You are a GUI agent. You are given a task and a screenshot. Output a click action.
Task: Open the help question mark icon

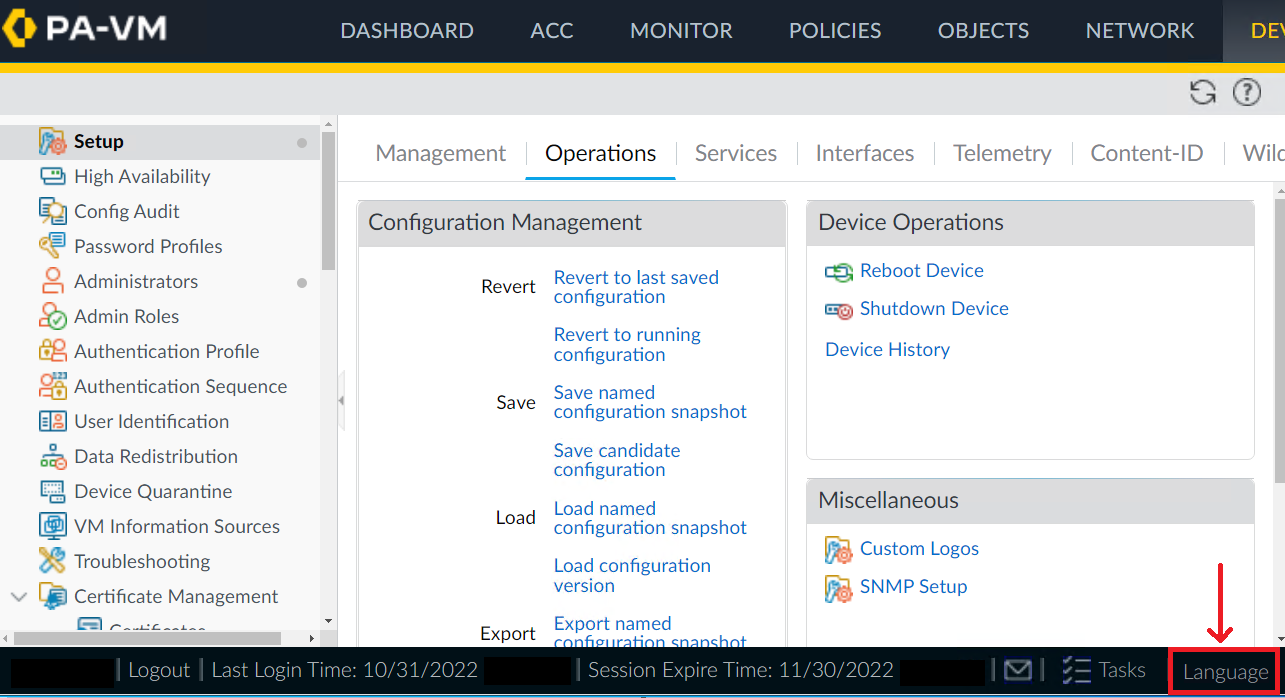1246,93
